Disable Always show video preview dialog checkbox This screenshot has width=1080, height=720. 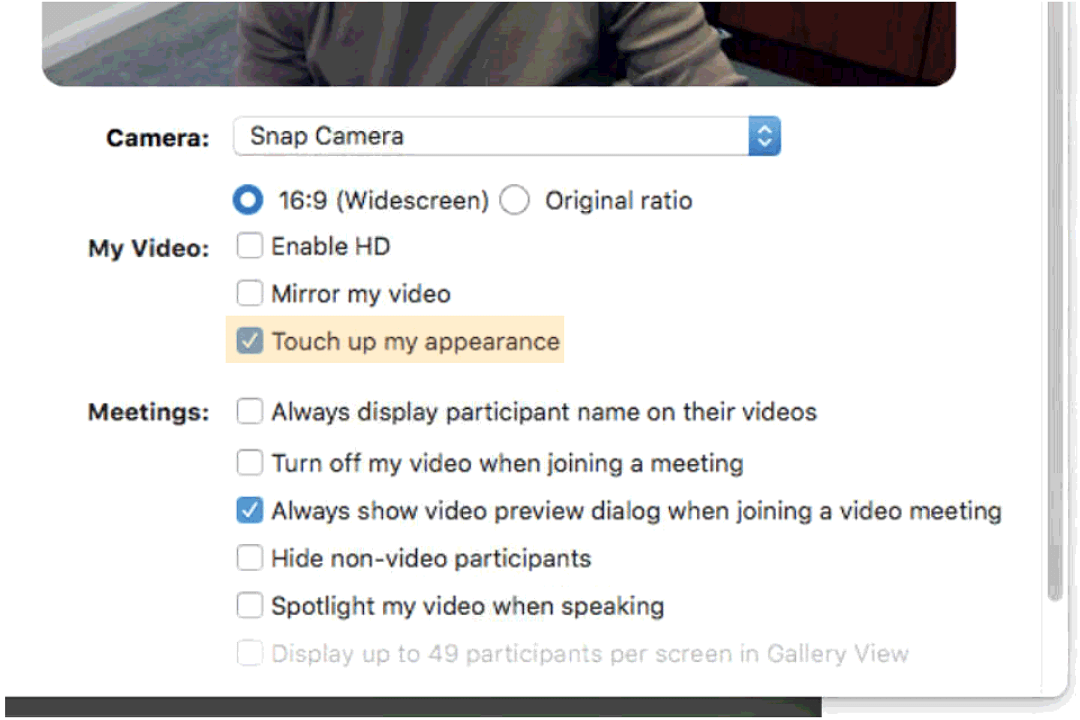click(x=249, y=511)
